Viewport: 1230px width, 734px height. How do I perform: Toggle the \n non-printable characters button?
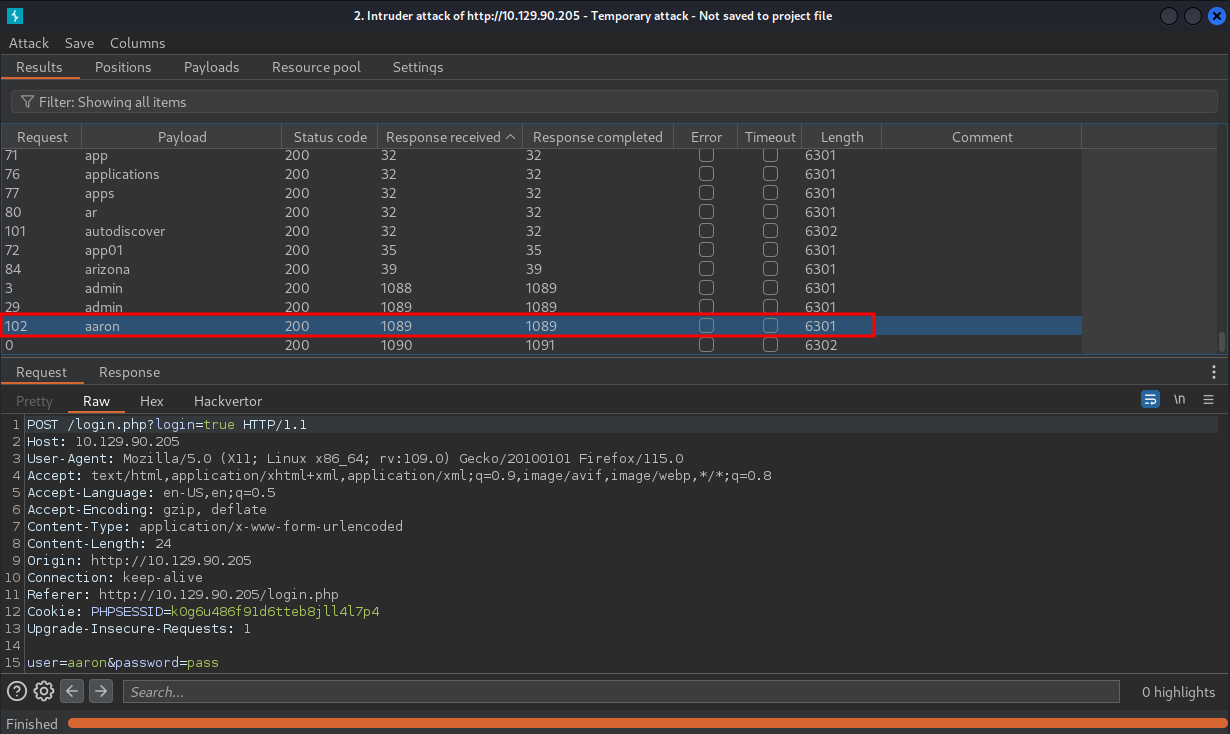click(1180, 399)
